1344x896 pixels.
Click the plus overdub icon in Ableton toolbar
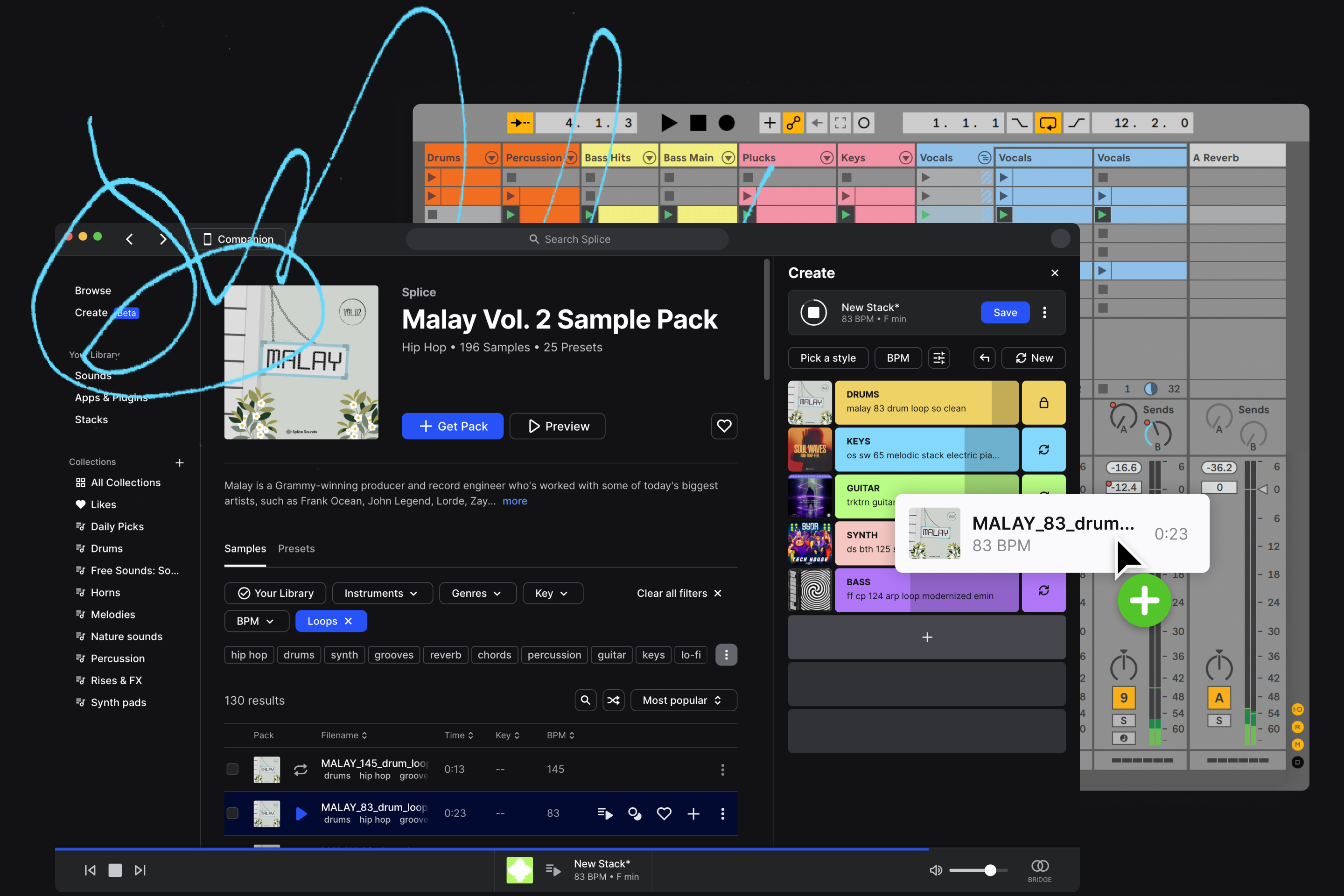770,123
